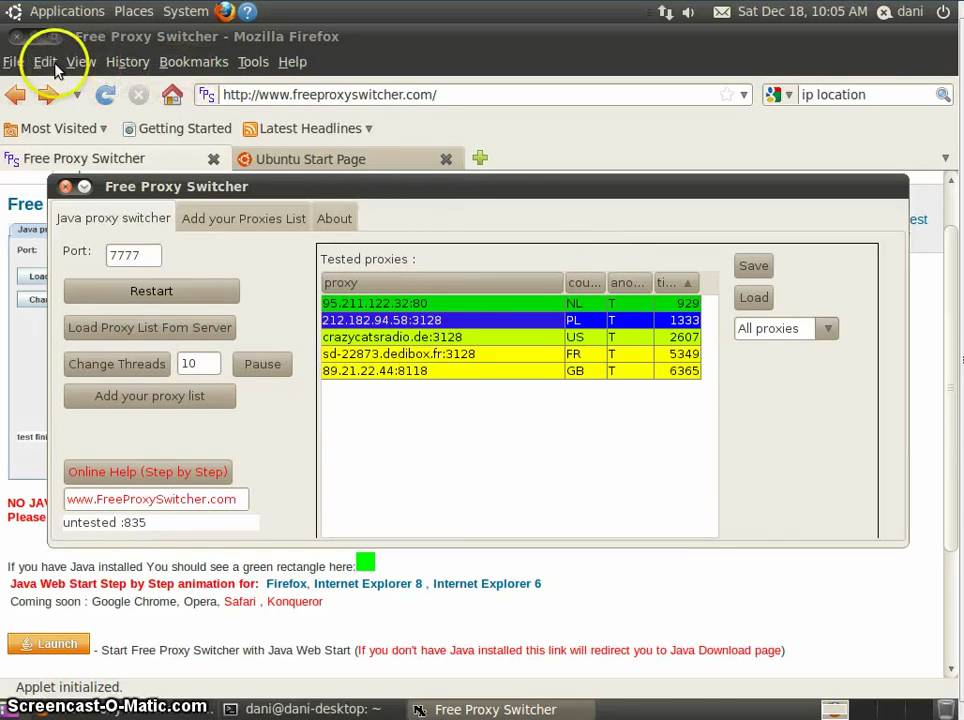Click the Port input field
This screenshot has width=964, height=720.
[133, 255]
